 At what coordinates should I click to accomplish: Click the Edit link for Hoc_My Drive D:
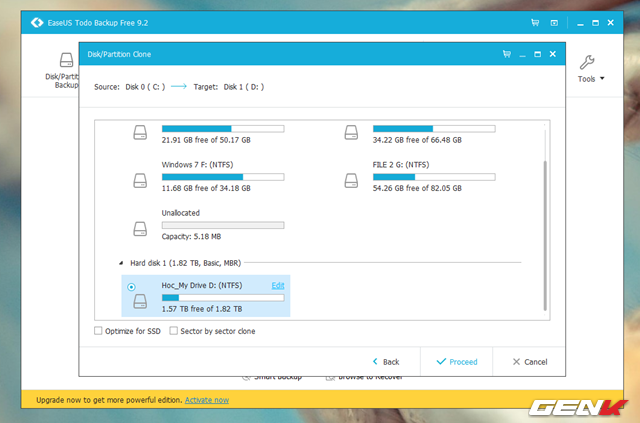278,285
